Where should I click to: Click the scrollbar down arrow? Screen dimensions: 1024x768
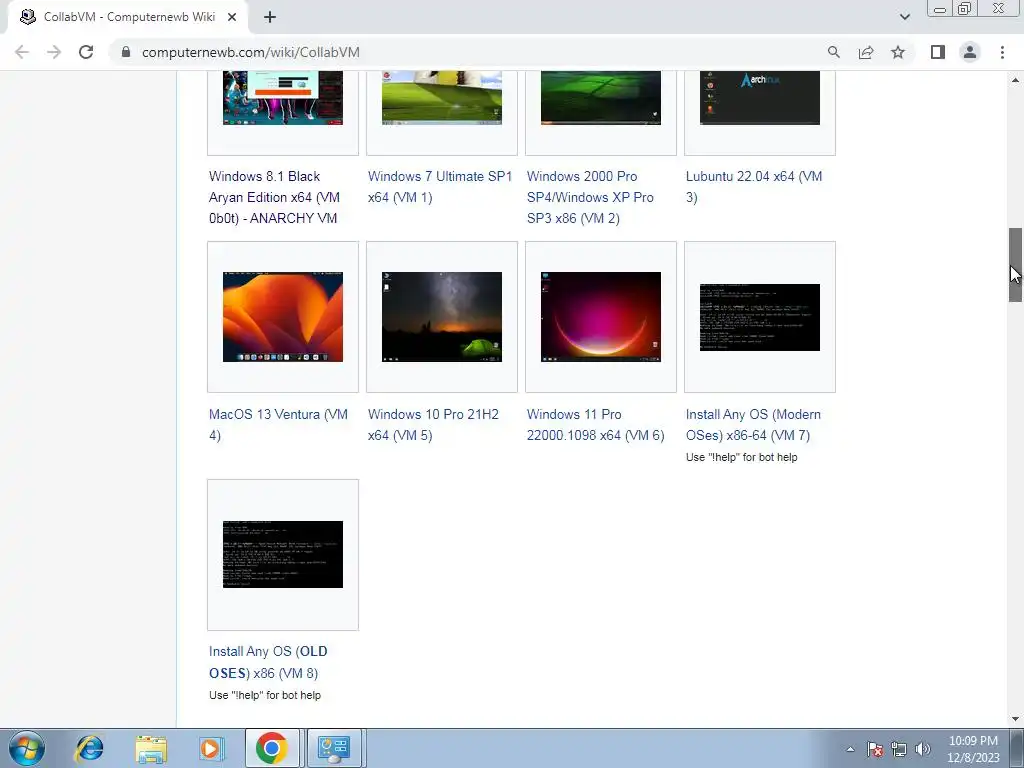1015,719
